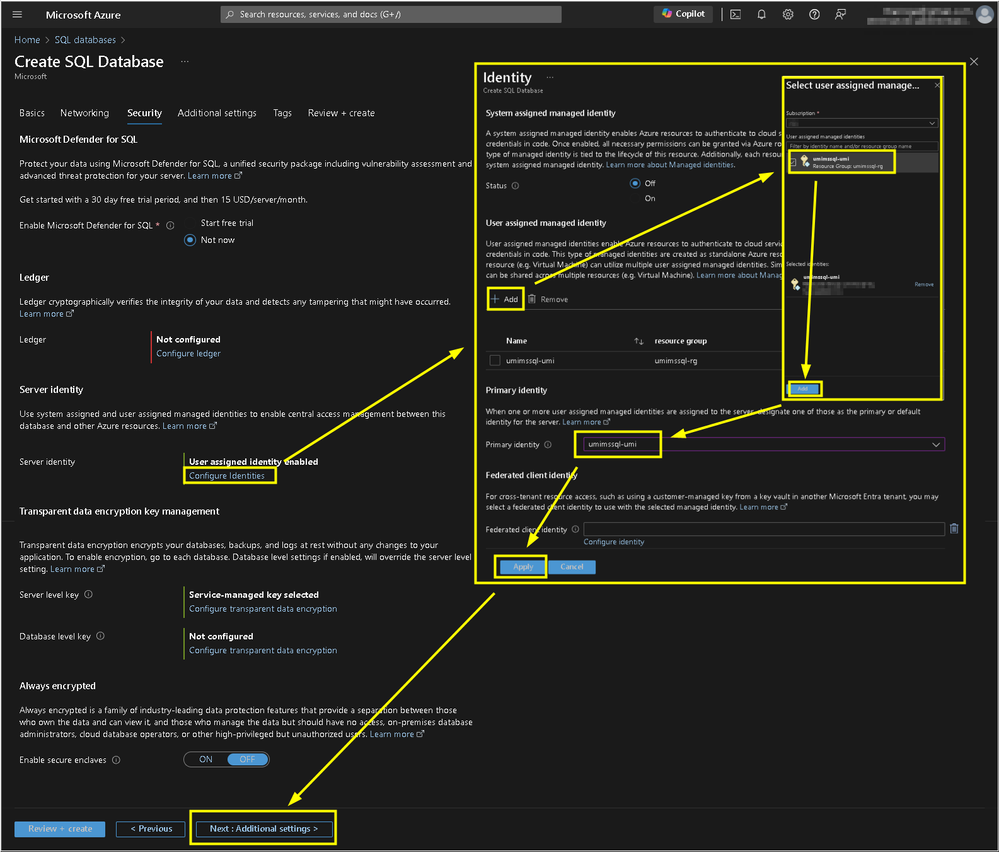999x852 pixels.
Task: Check the umimssql-umi row checkbox in the identity table
Action: tap(494, 361)
